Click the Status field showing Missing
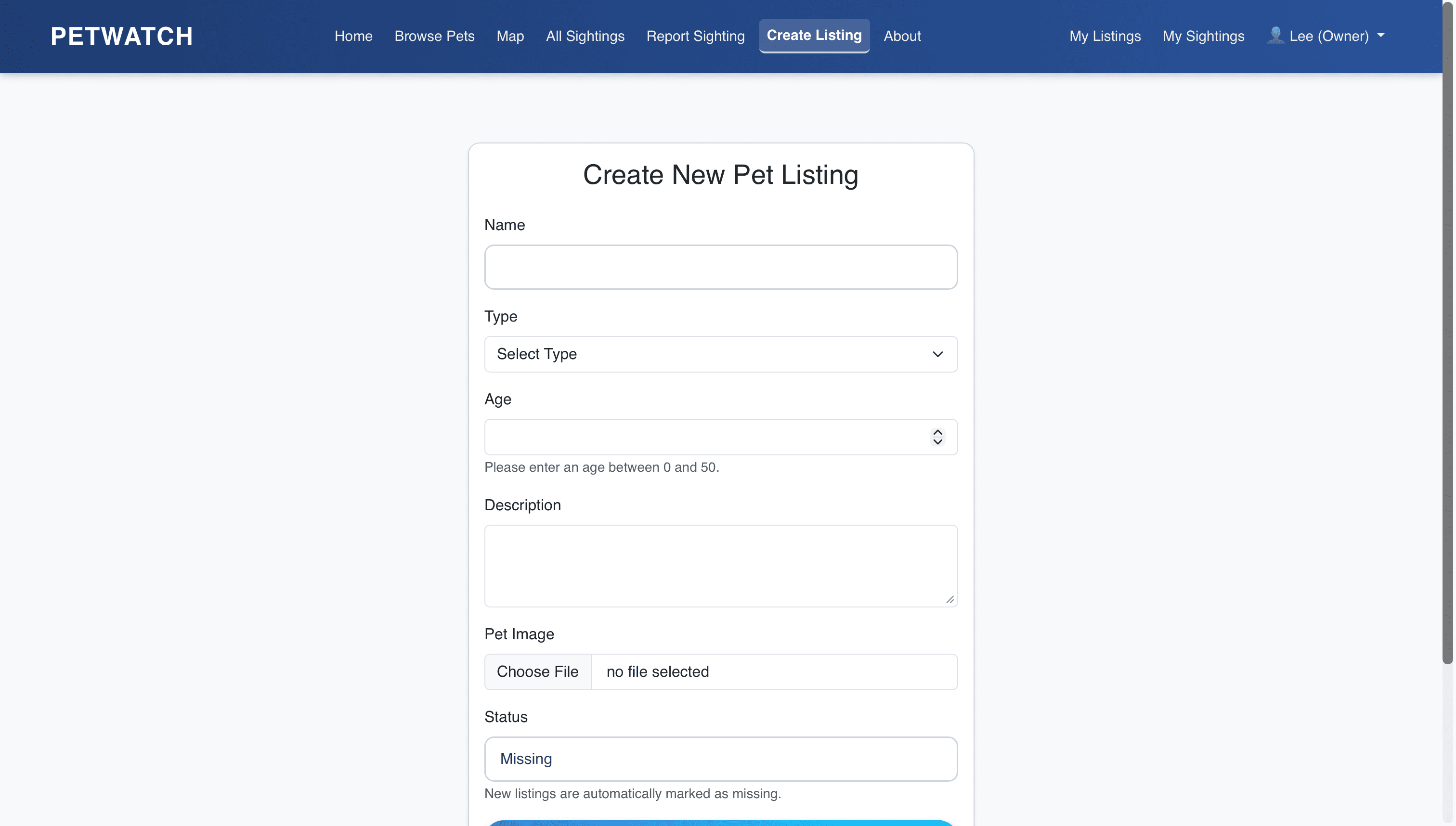This screenshot has width=1456, height=826. pyautogui.click(x=720, y=759)
